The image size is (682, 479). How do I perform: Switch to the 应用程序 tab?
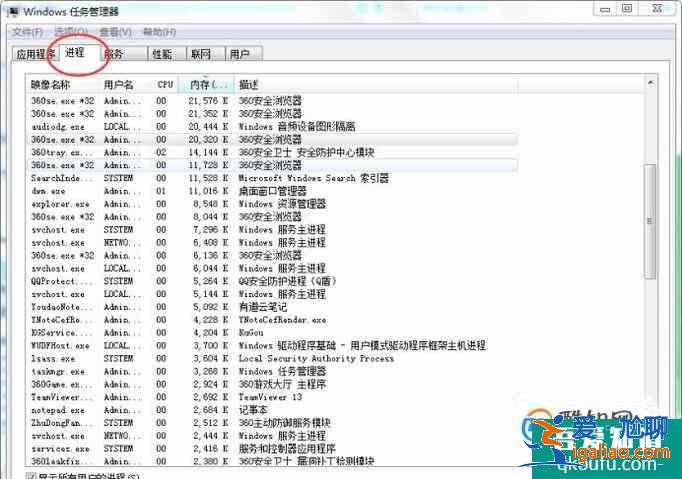[x=35, y=54]
